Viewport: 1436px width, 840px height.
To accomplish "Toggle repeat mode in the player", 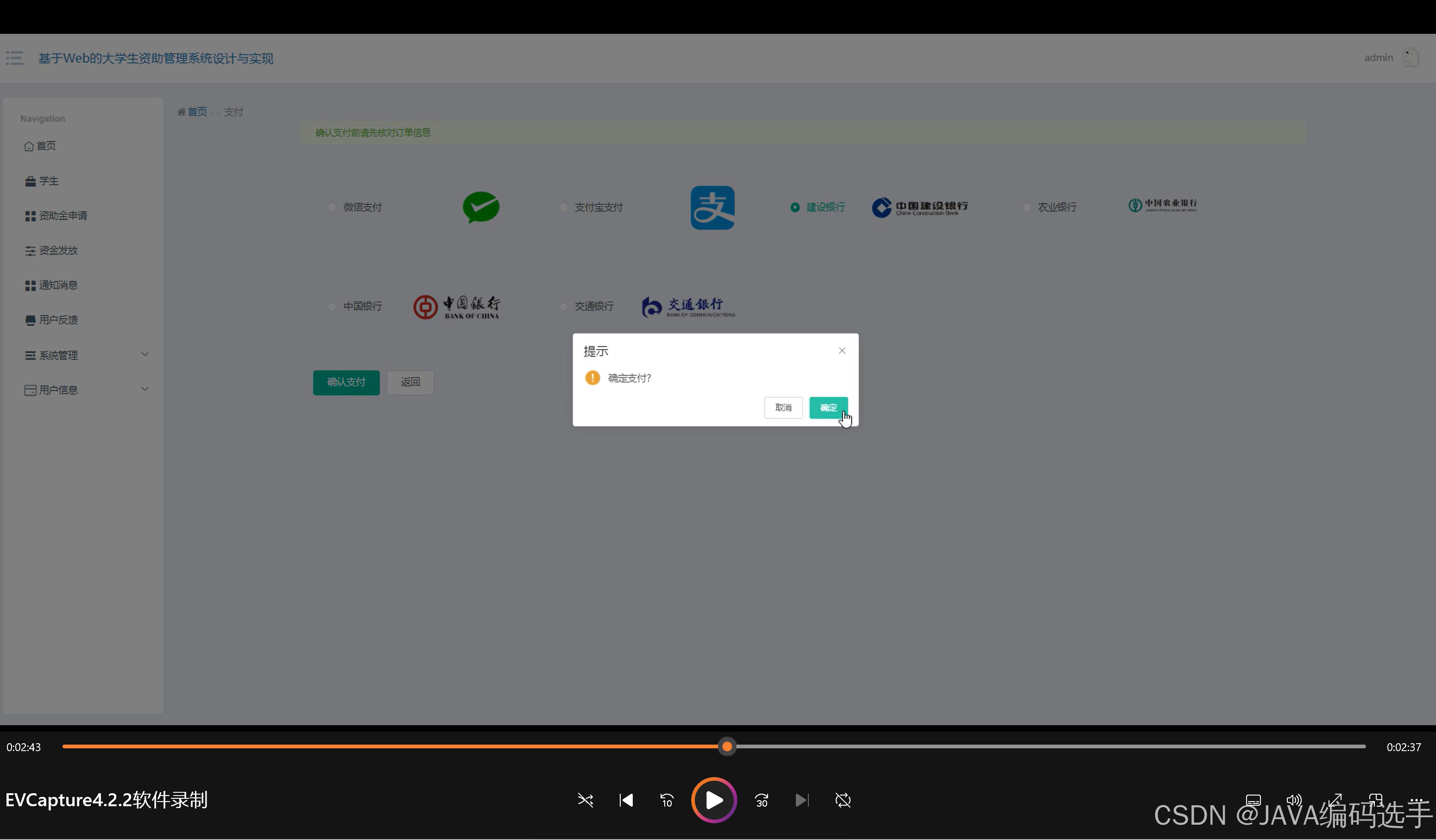I will [843, 800].
